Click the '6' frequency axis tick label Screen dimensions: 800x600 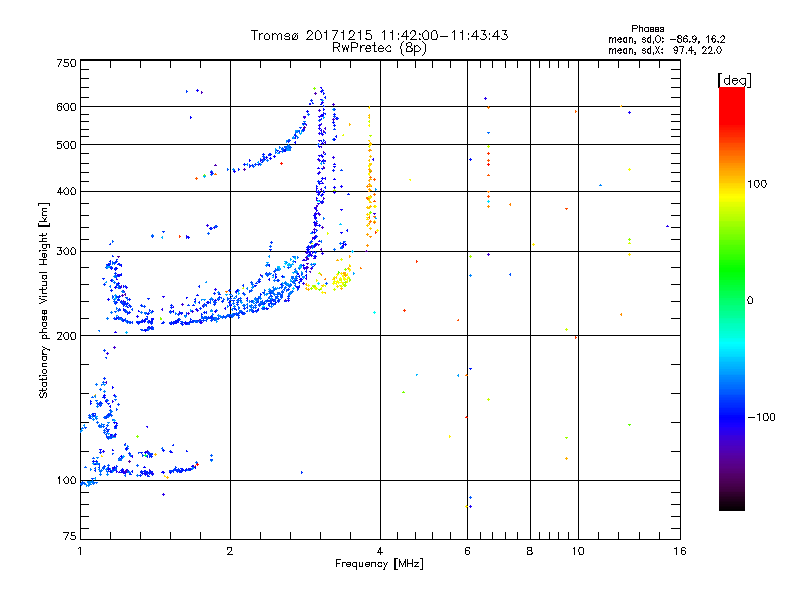(467, 551)
